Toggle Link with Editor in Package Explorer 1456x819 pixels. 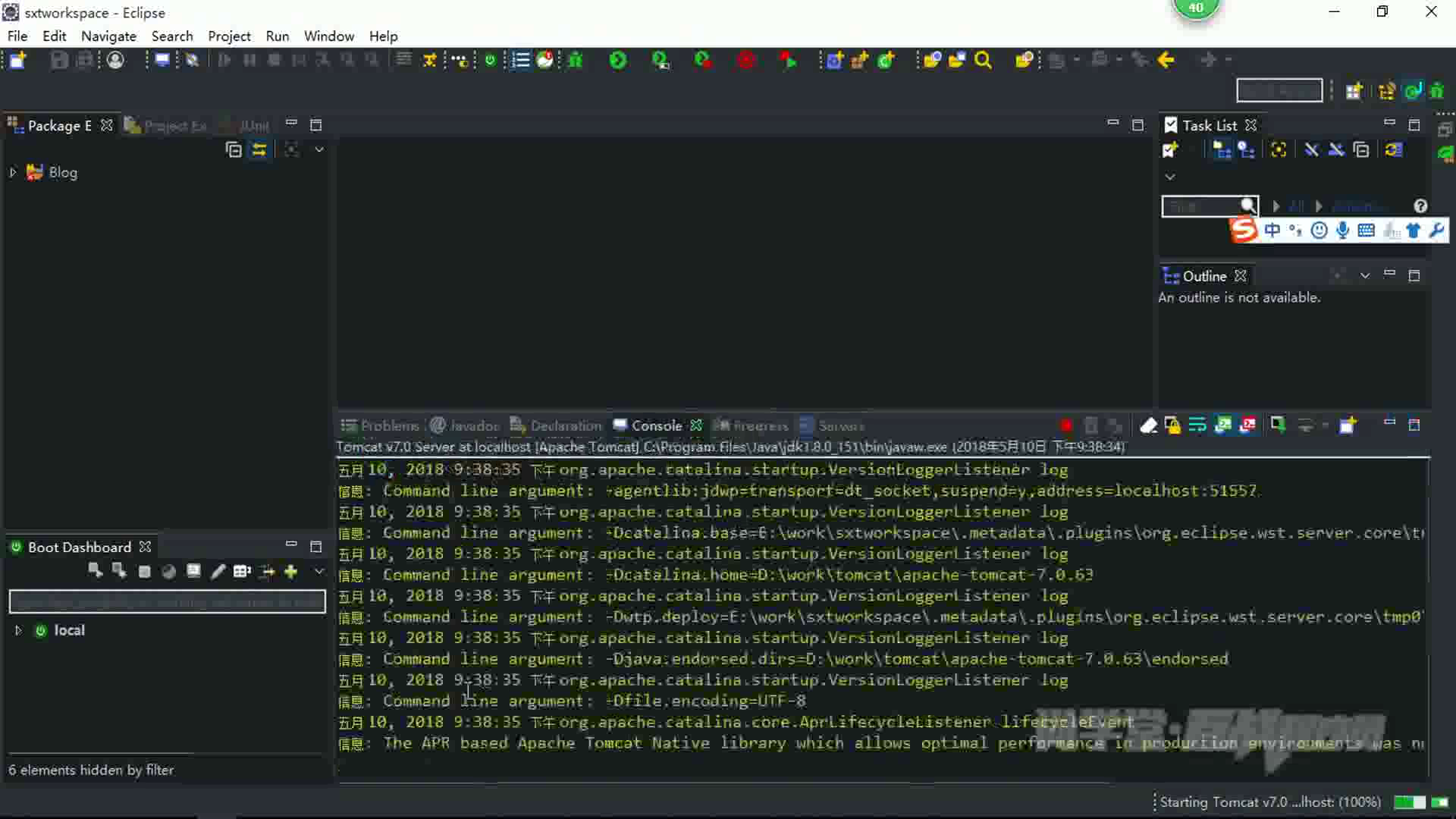tap(259, 149)
